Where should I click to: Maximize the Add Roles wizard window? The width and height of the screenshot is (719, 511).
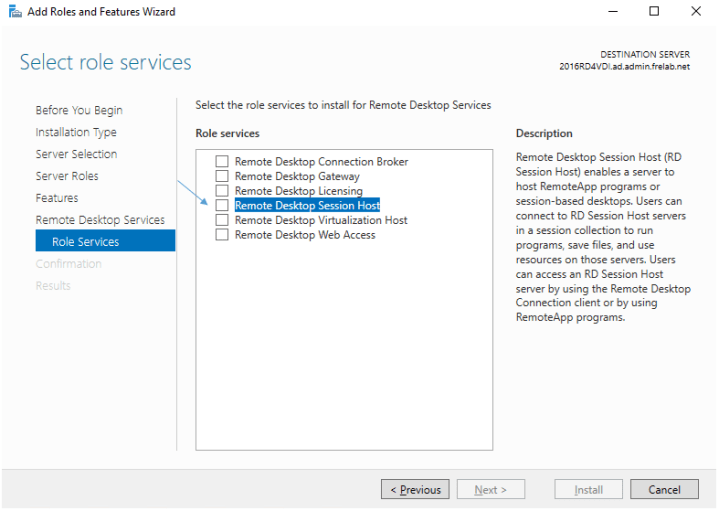click(x=654, y=11)
